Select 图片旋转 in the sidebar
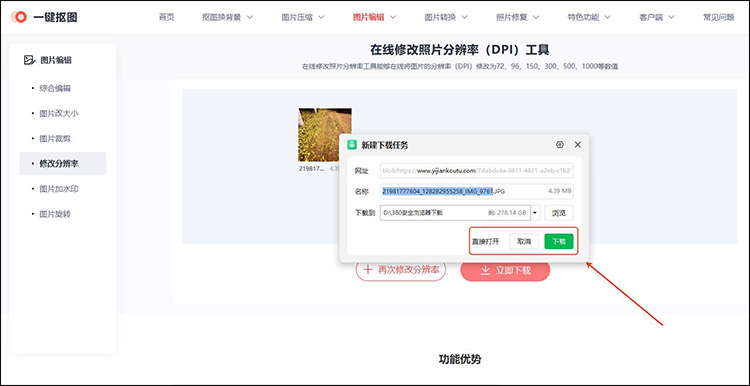 pyautogui.click(x=55, y=214)
